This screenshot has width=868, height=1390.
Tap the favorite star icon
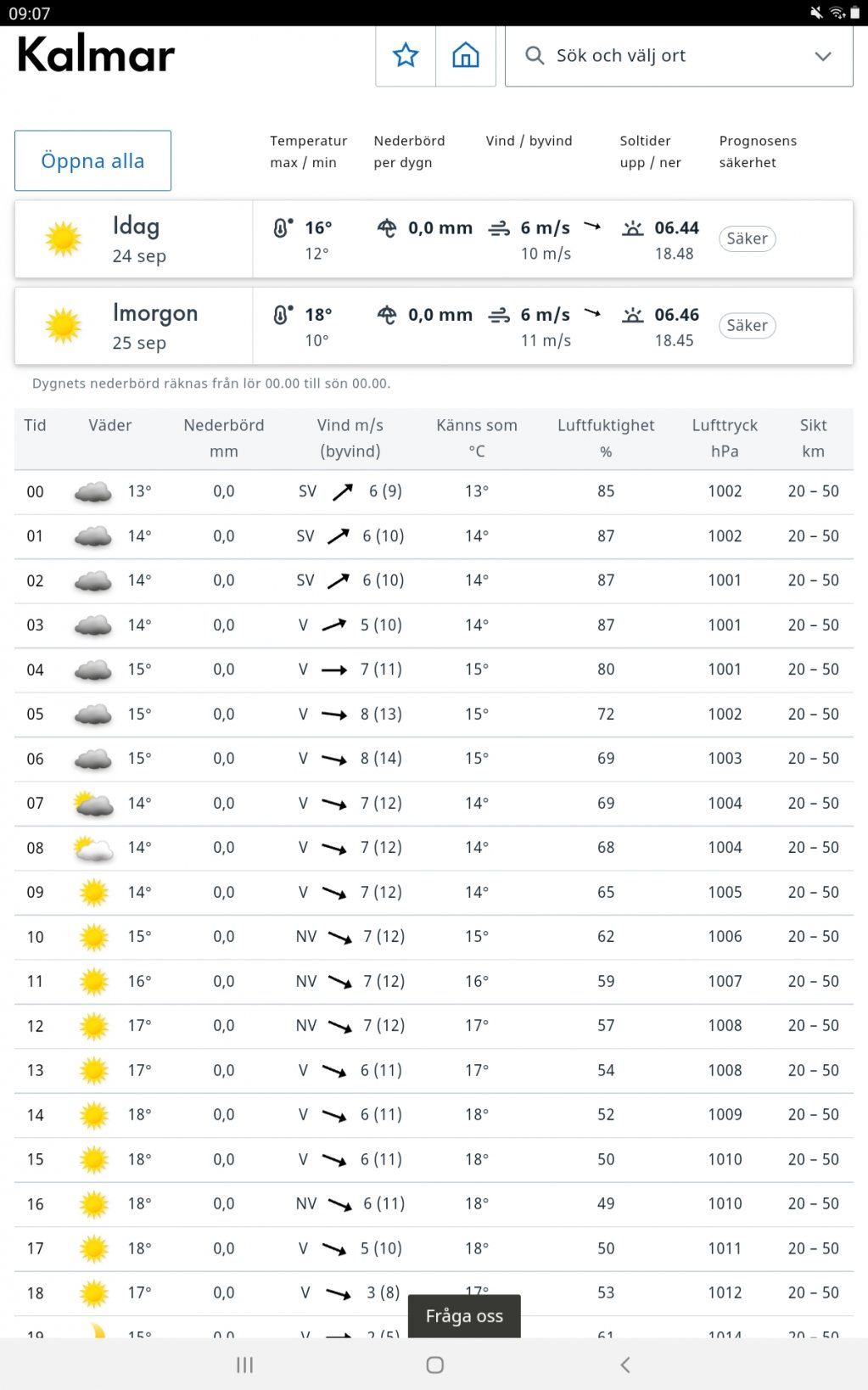(x=406, y=55)
